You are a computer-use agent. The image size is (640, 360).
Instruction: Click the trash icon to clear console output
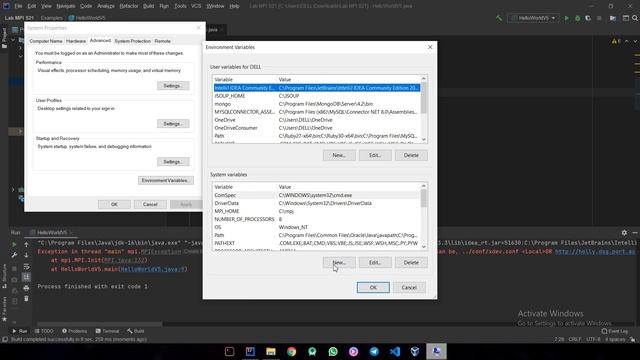(27, 299)
